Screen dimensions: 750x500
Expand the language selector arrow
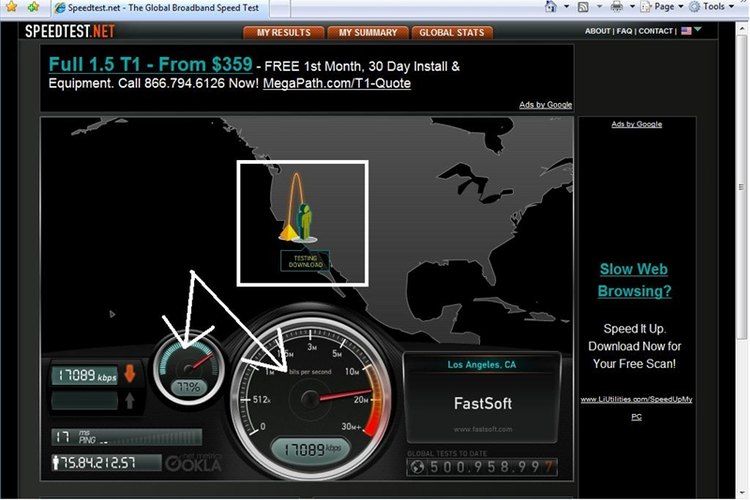698,30
